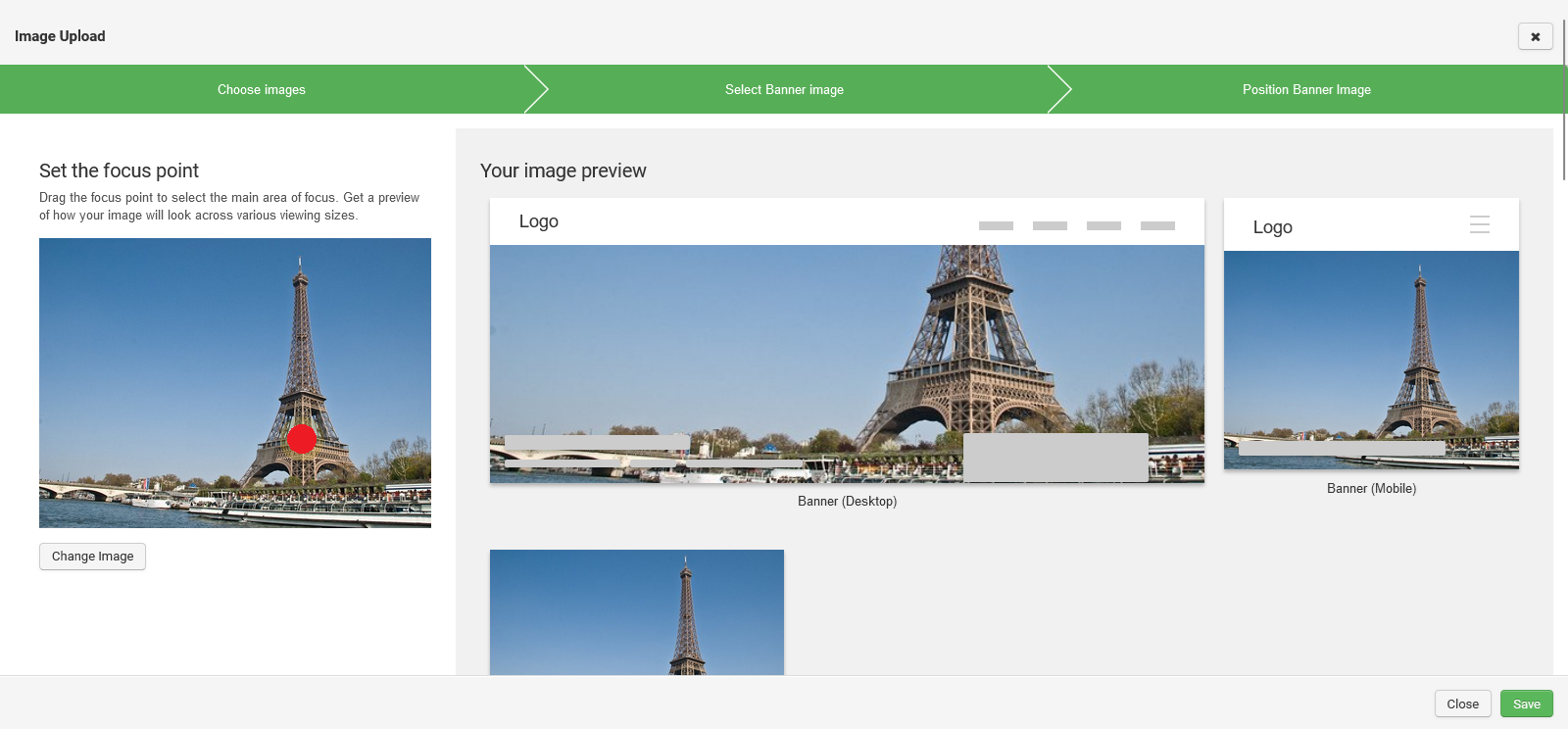
Task: Click the hamburger menu icon in mobile preview
Action: (1479, 224)
